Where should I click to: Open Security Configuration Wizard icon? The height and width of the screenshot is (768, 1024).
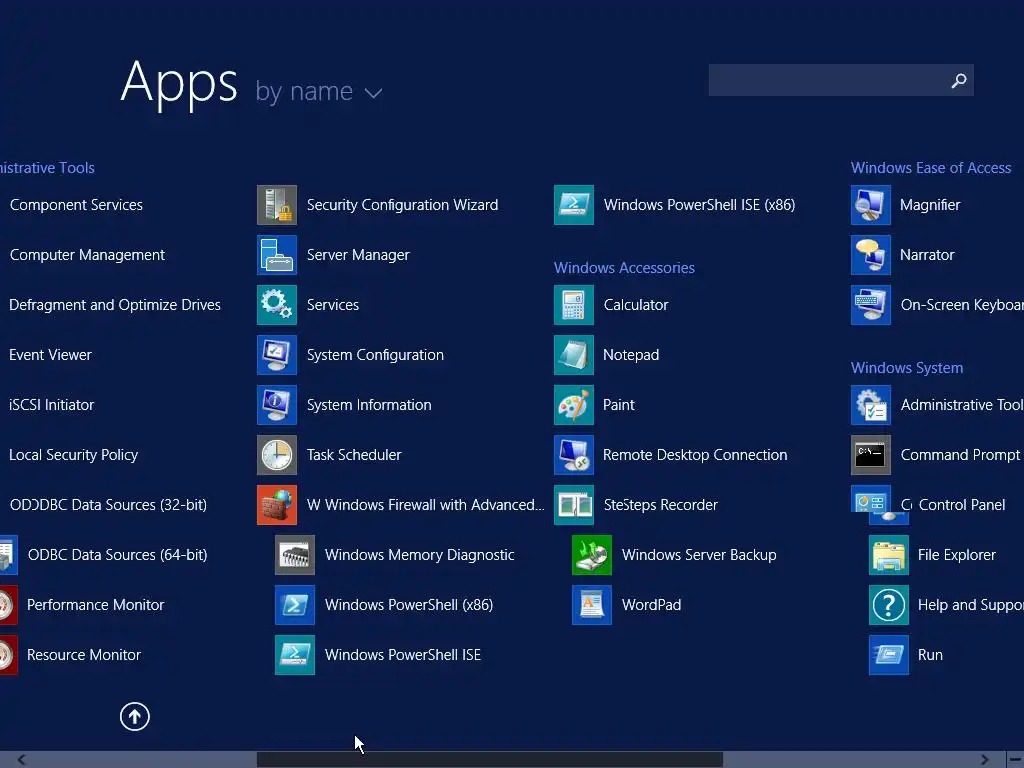tap(277, 205)
